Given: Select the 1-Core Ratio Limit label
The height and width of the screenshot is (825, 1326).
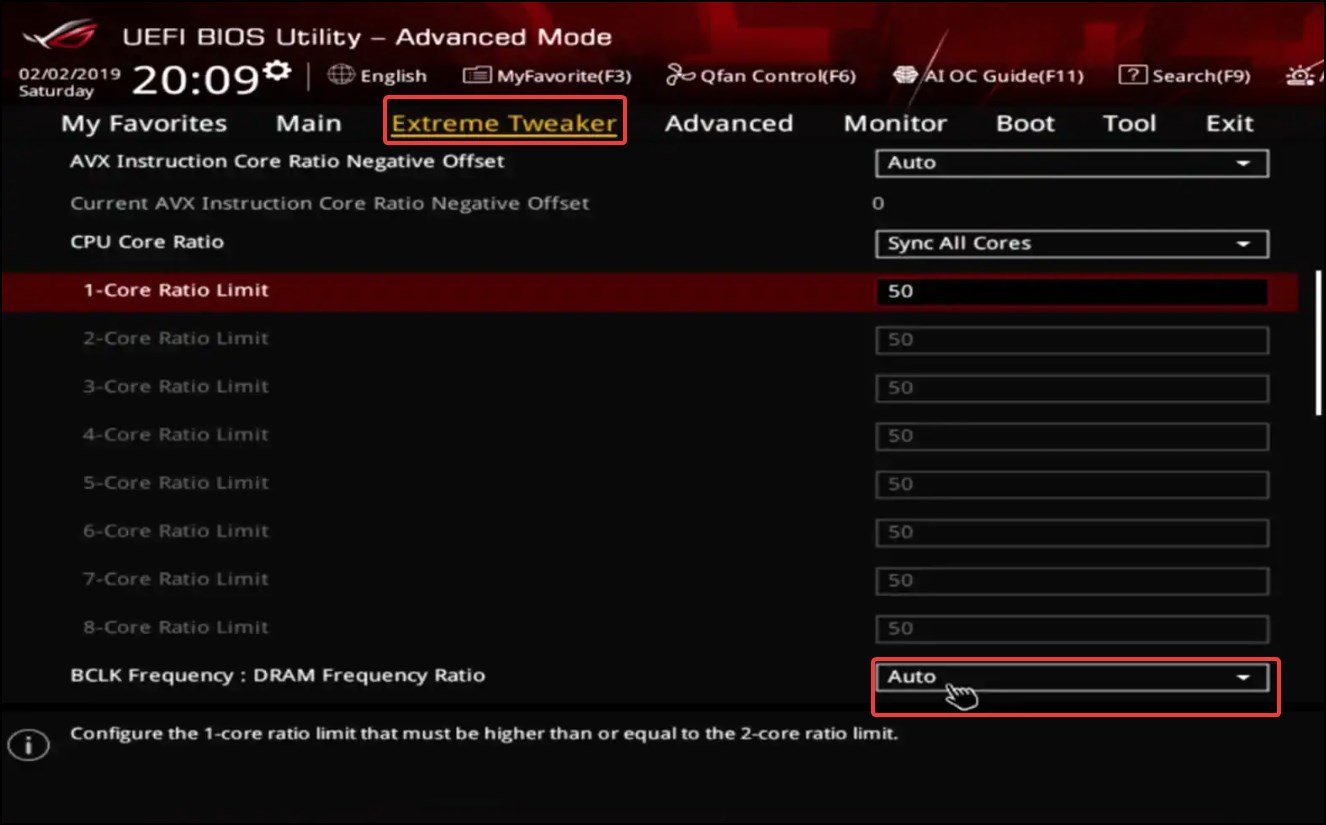Looking at the screenshot, I should [x=176, y=290].
